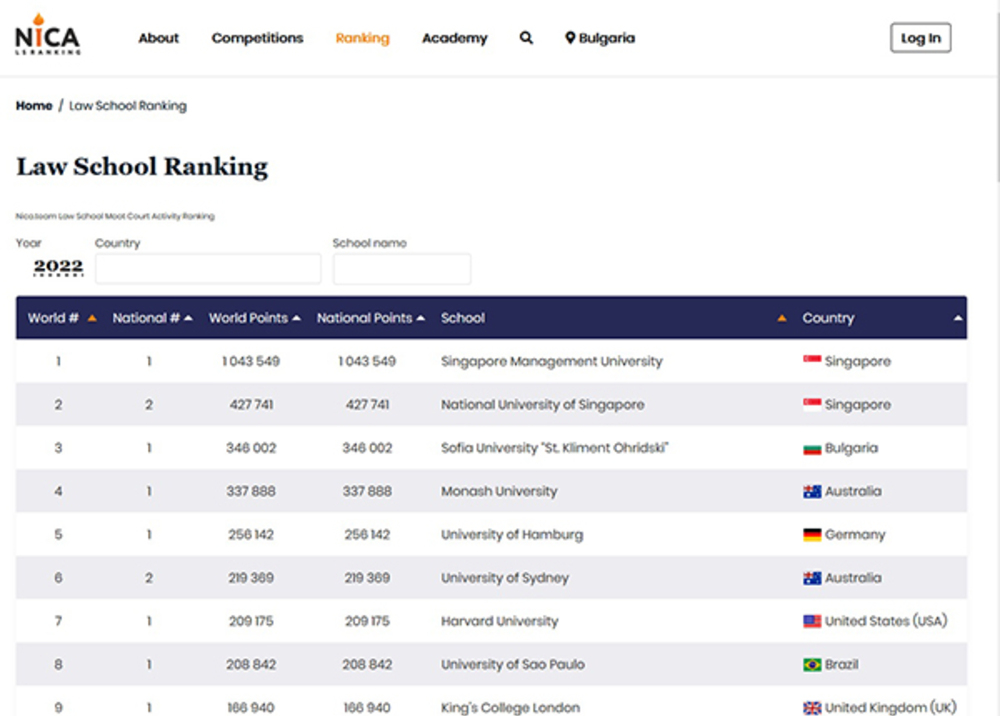The width and height of the screenshot is (1000, 716).
Task: Focus the Country filter input field
Action: coord(208,268)
